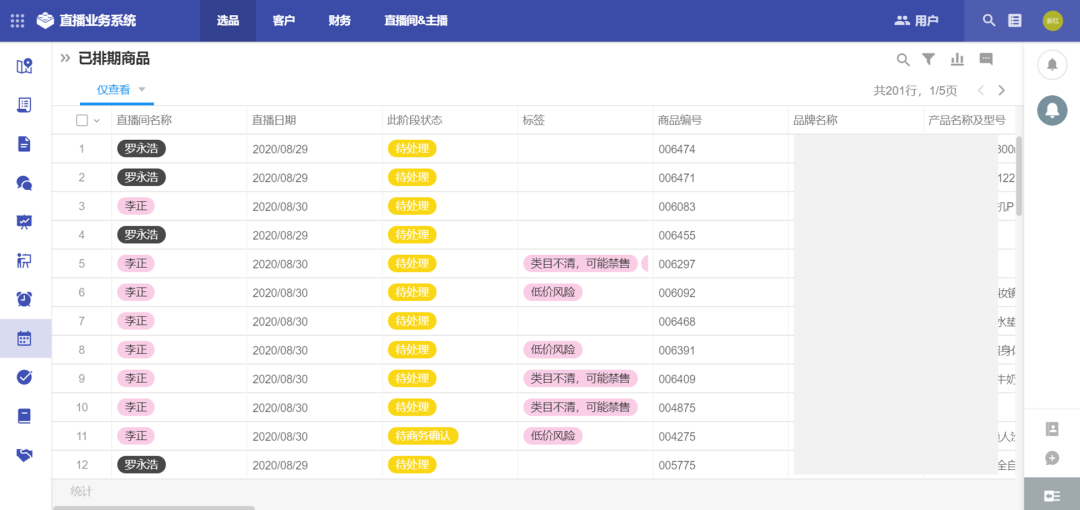Screen dimensions: 1080x510
Task: Expand the 仅查看 view dropdown arrow
Action: coord(142,89)
